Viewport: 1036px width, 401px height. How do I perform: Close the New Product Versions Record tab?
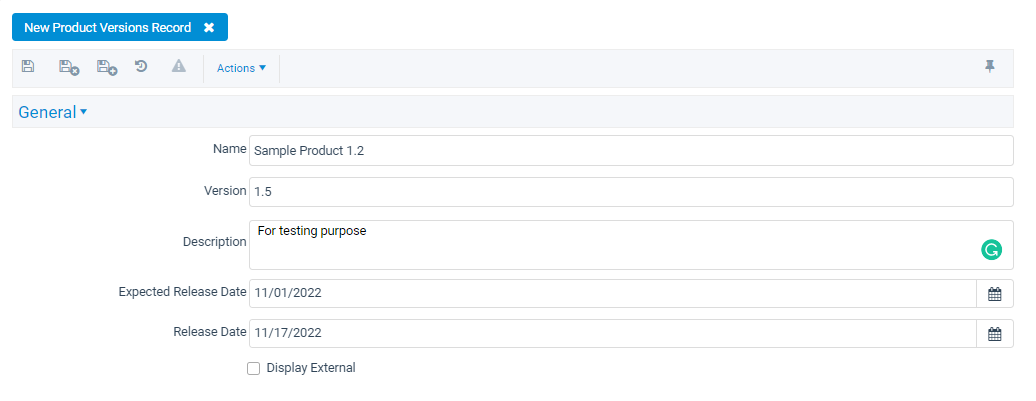point(209,28)
